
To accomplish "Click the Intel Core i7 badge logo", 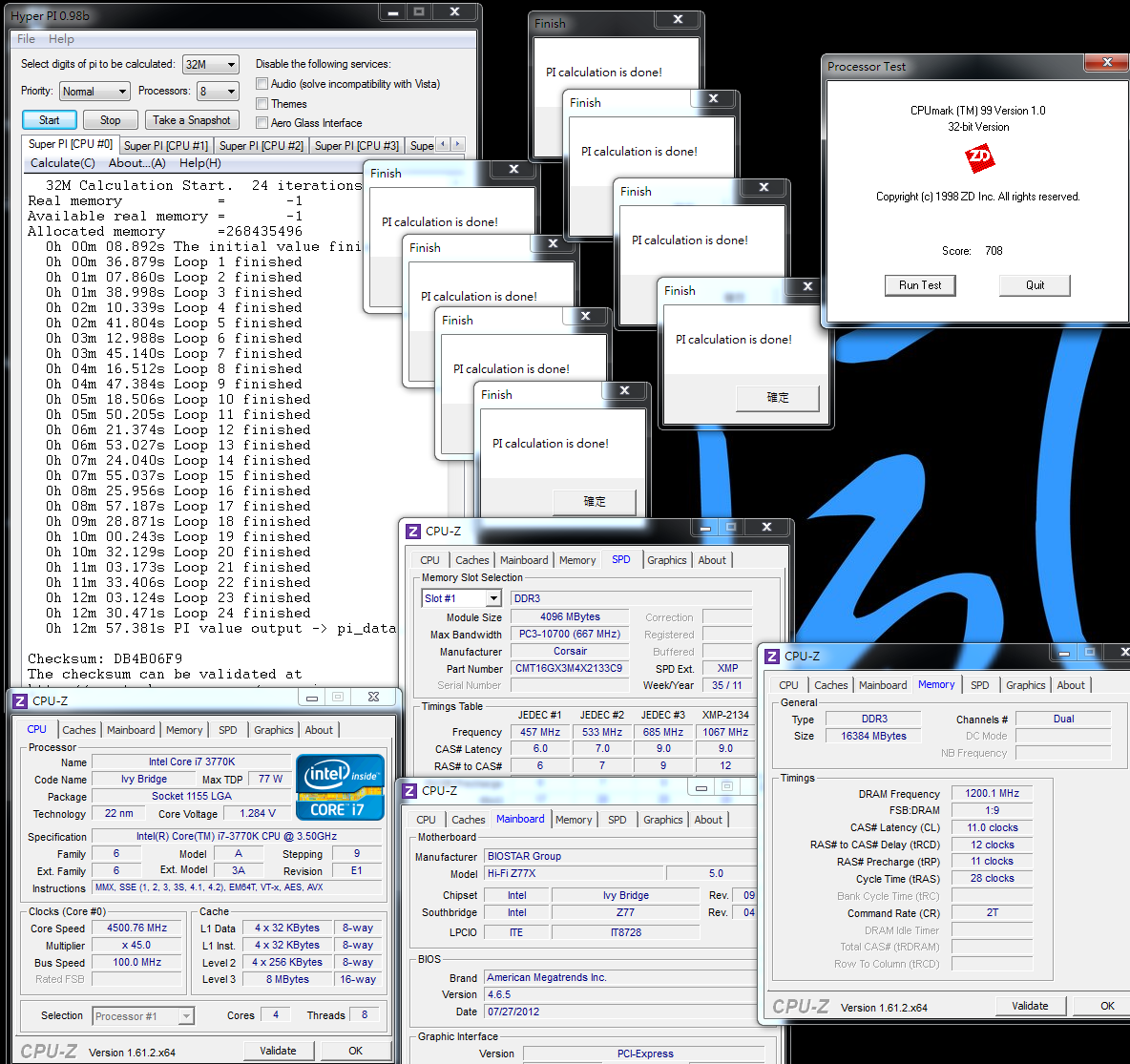I will click(x=340, y=786).
